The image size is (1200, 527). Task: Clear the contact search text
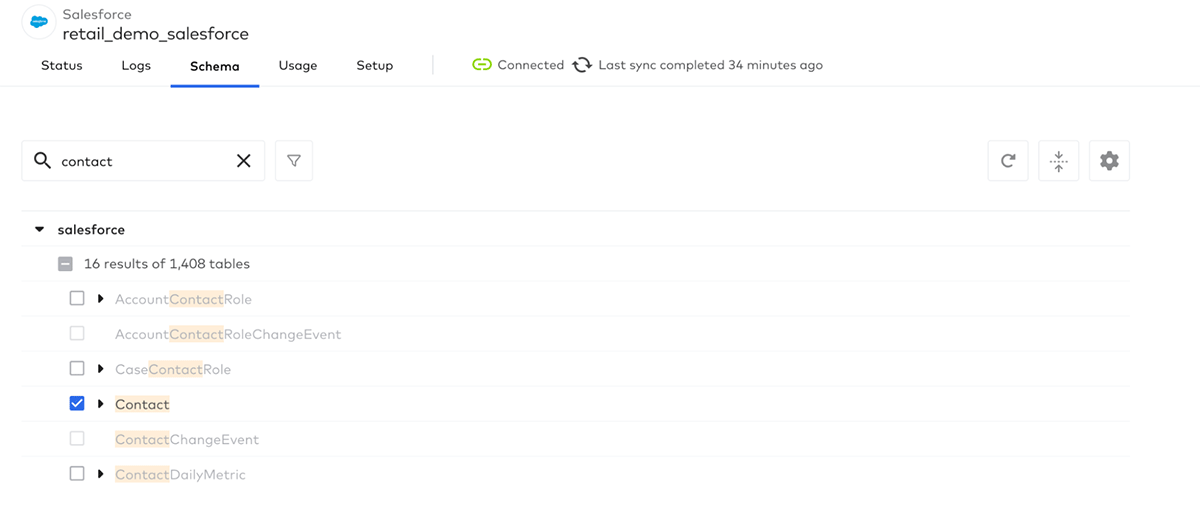point(243,161)
